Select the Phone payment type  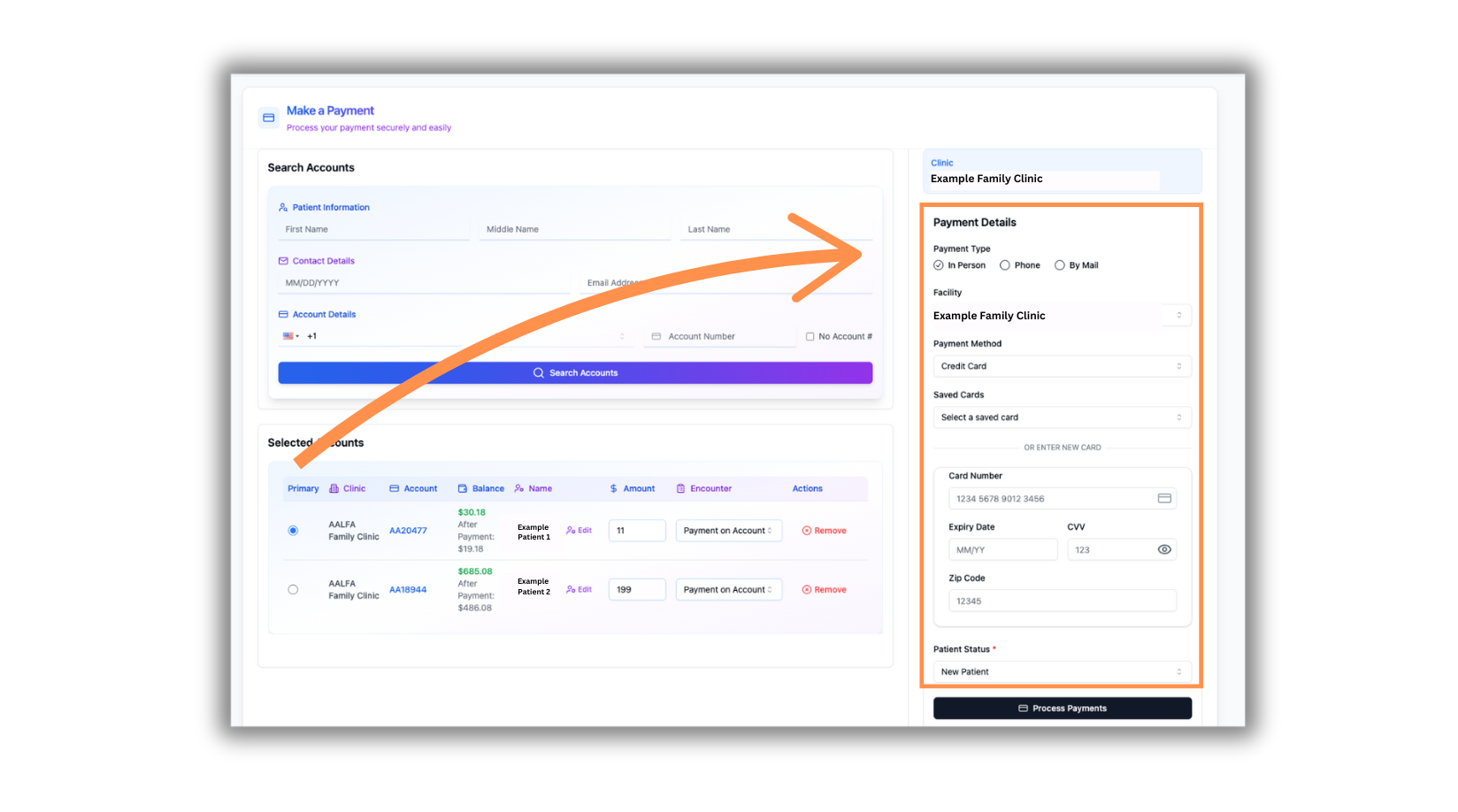coord(1005,265)
